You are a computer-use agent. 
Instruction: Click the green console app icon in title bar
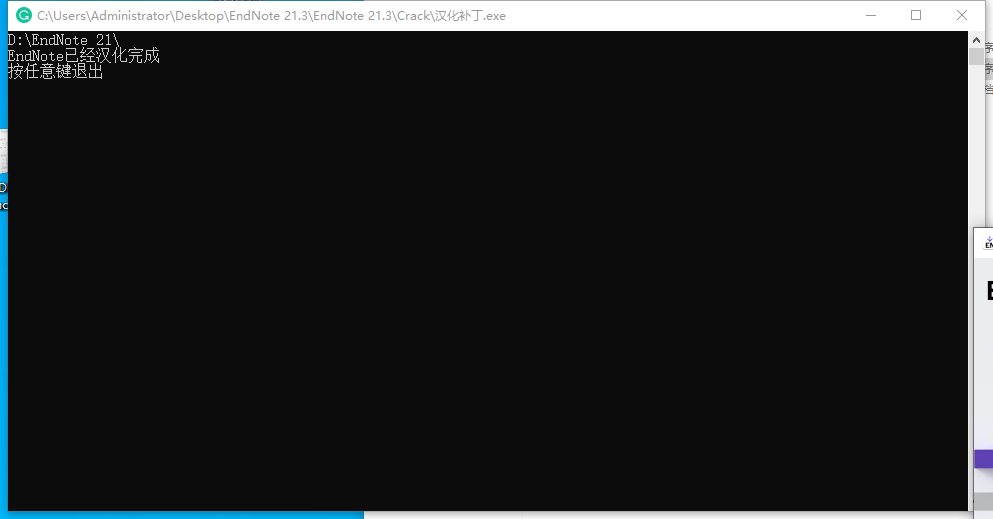click(x=23, y=15)
